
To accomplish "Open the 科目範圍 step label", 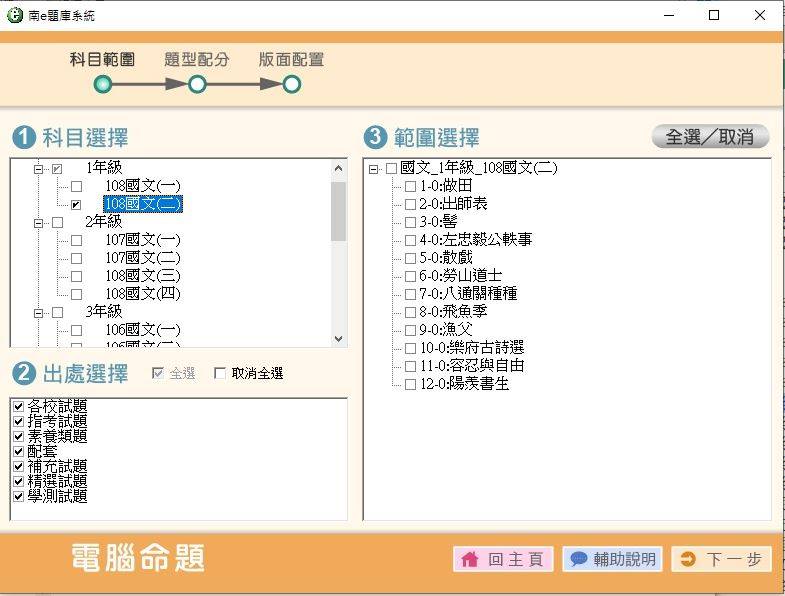I will pyautogui.click(x=102, y=60).
